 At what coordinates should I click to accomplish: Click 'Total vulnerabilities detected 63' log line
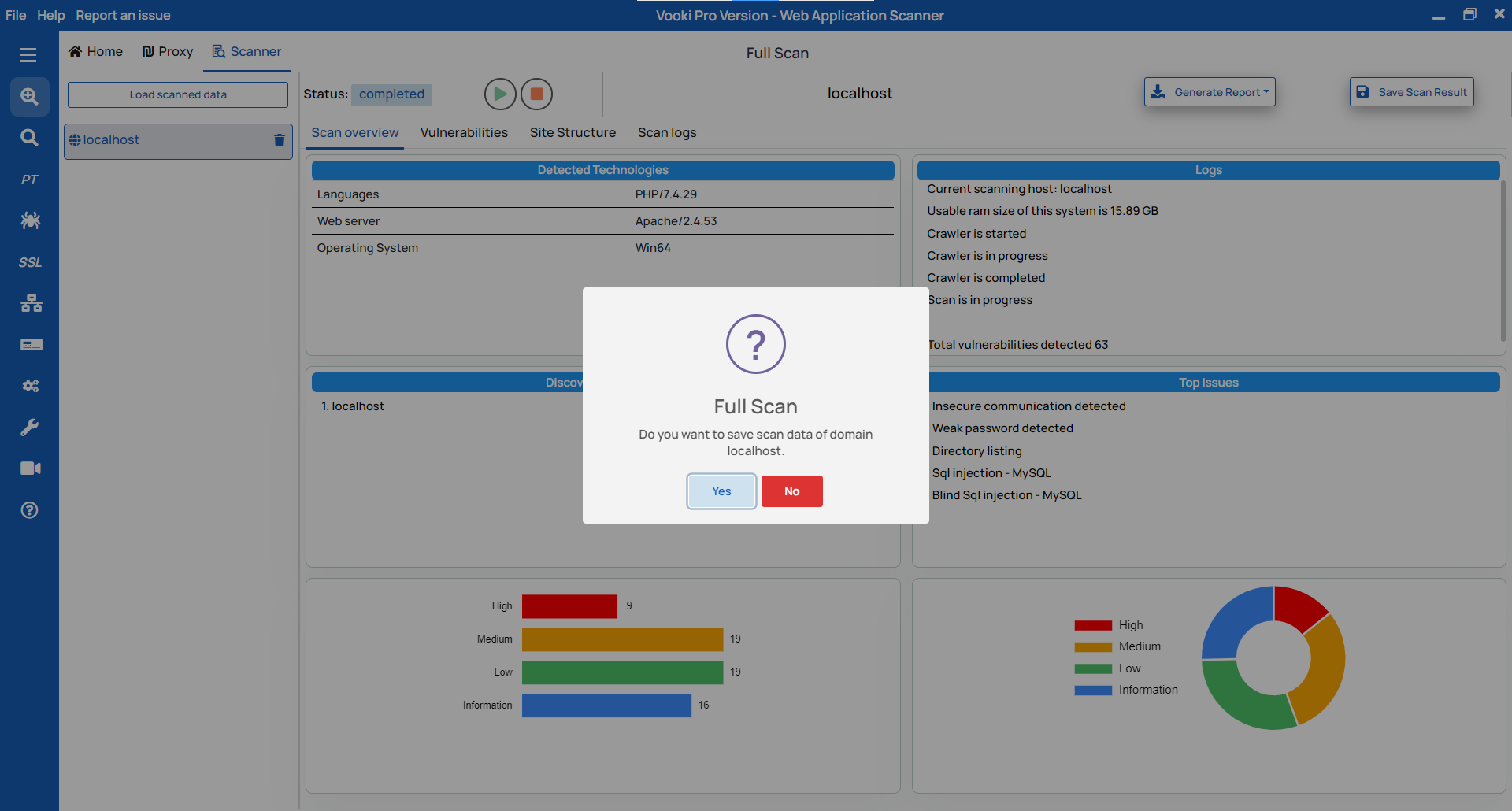coord(1017,345)
